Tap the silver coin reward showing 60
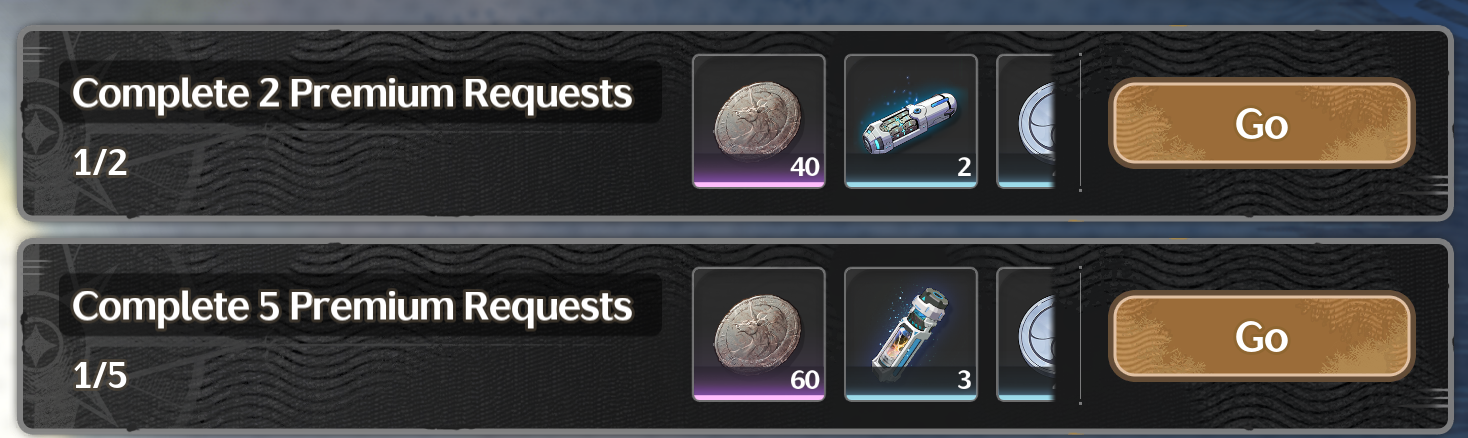 click(x=759, y=334)
